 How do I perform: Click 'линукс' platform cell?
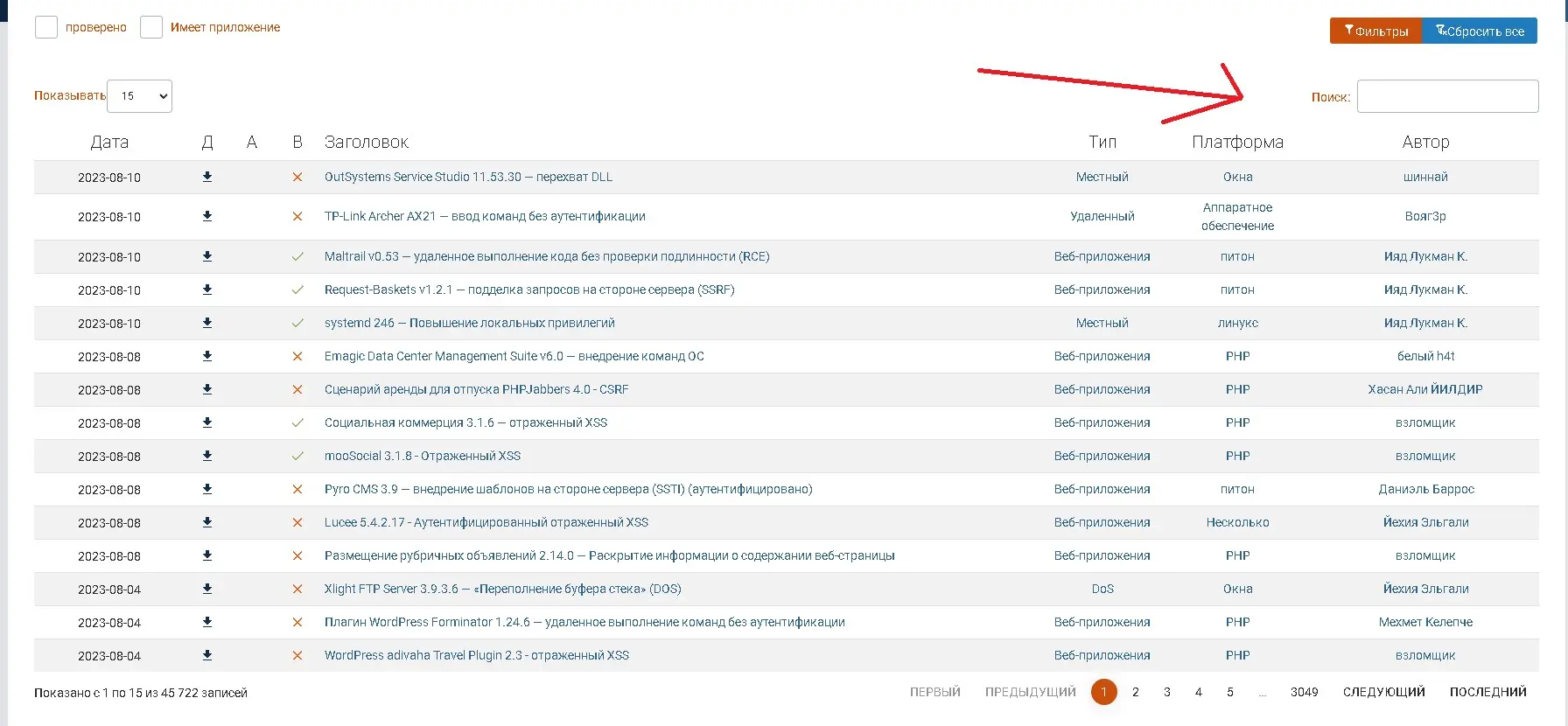[1237, 323]
